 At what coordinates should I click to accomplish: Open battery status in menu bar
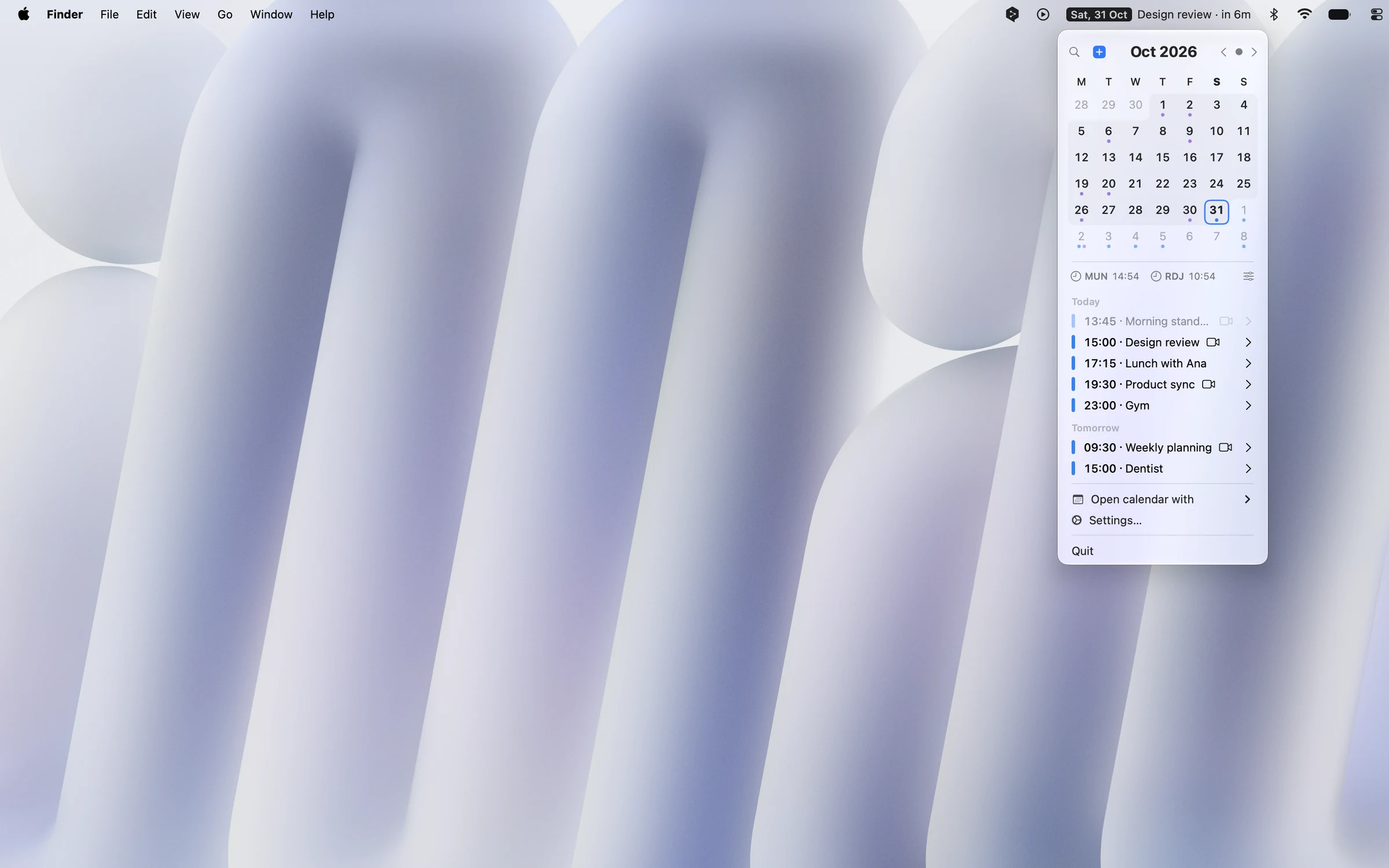(x=1339, y=14)
